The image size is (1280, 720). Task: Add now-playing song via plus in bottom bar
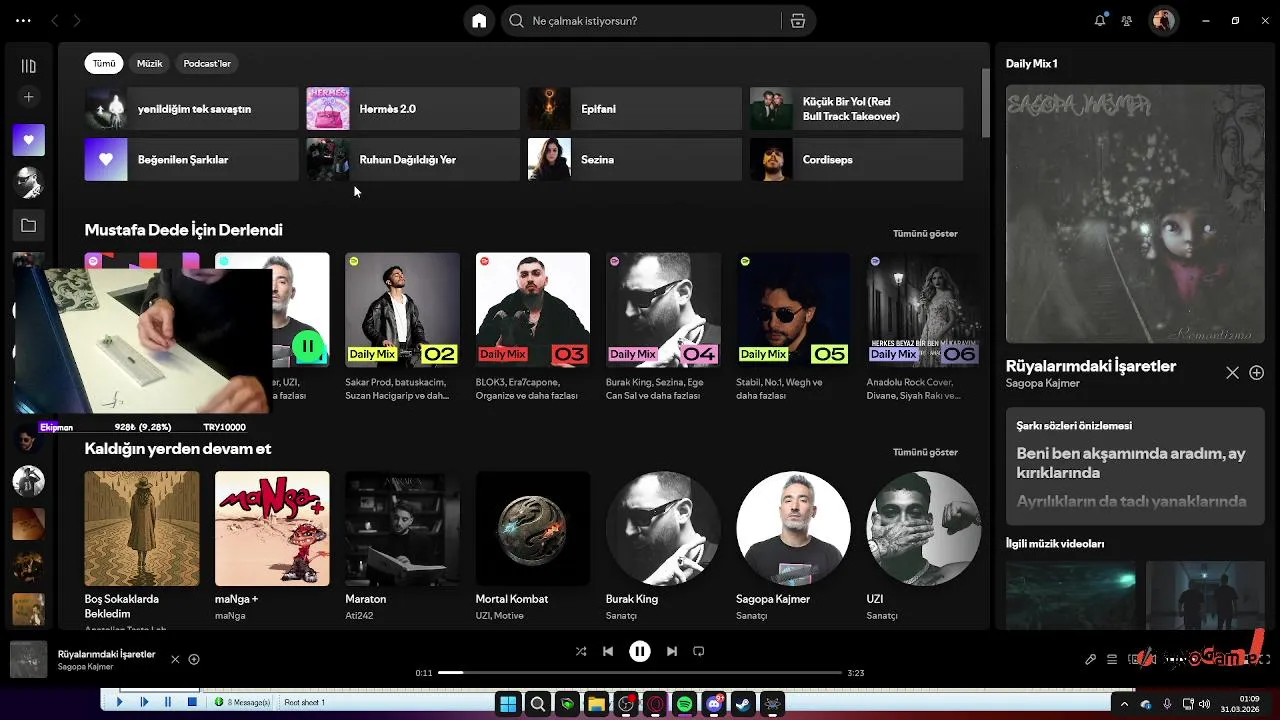pyautogui.click(x=194, y=659)
